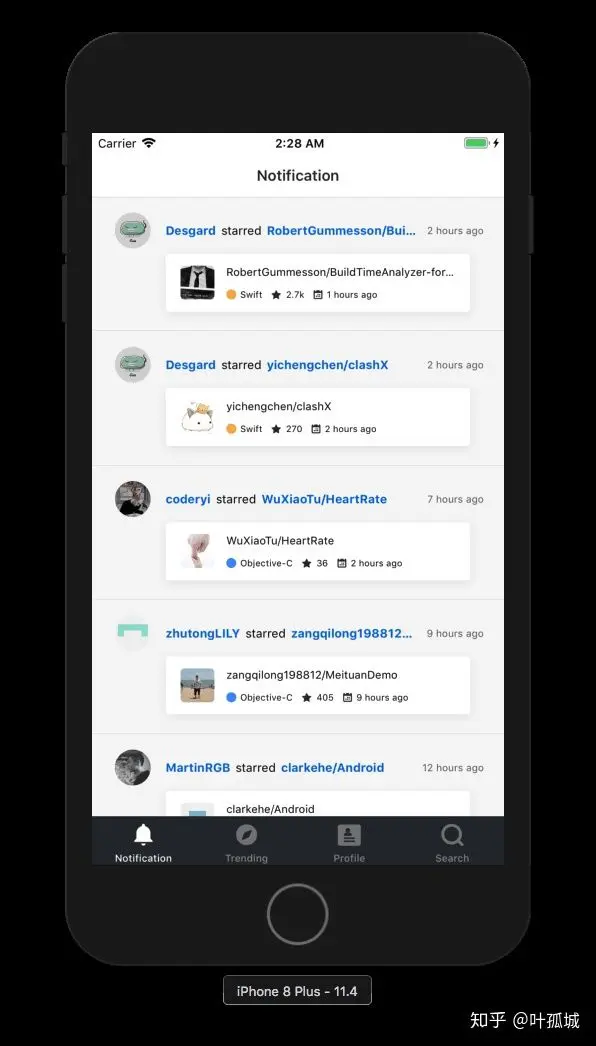Tap coderyi's profile avatar
596x1046 pixels.
click(133, 499)
